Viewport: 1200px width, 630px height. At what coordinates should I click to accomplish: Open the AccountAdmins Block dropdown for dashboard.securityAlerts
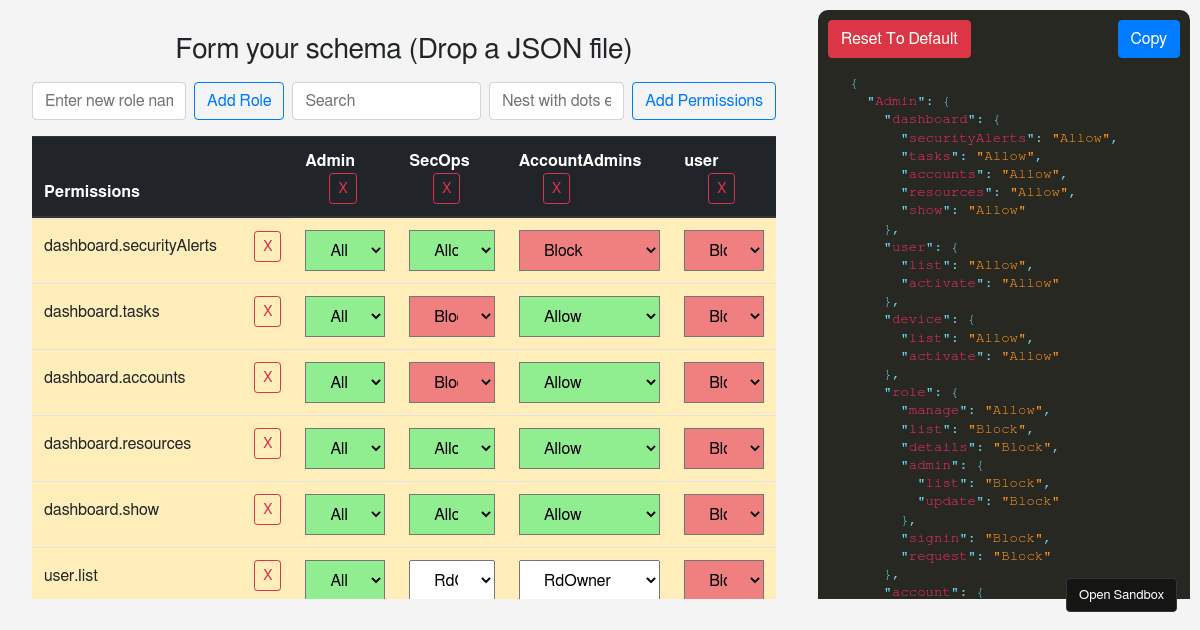(589, 250)
